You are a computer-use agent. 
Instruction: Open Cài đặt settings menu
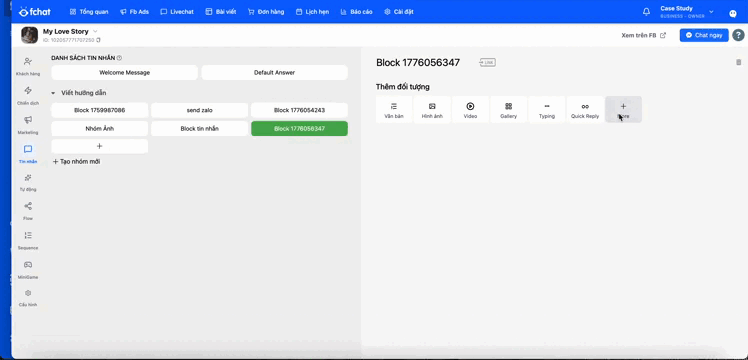coord(399,11)
